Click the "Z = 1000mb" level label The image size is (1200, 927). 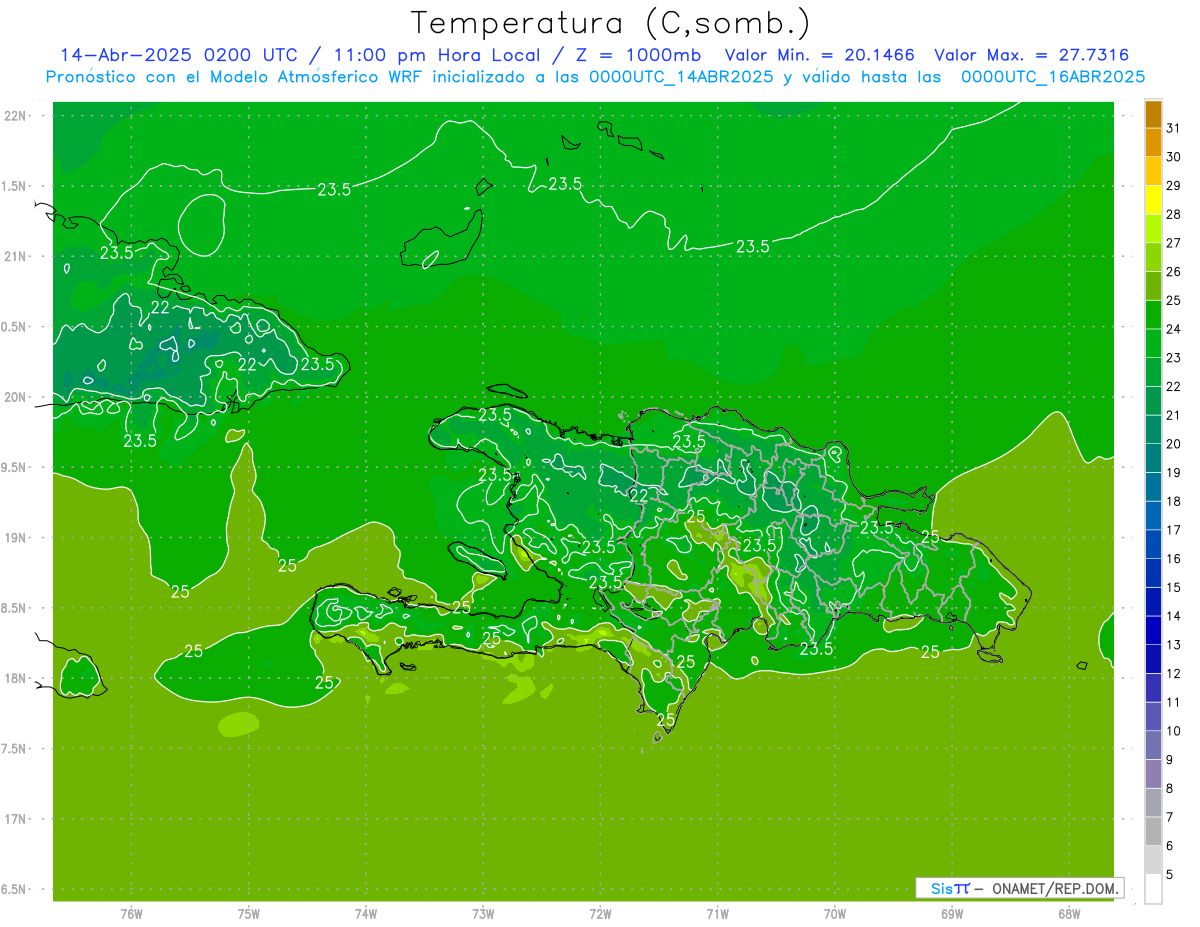[x=638, y=55]
